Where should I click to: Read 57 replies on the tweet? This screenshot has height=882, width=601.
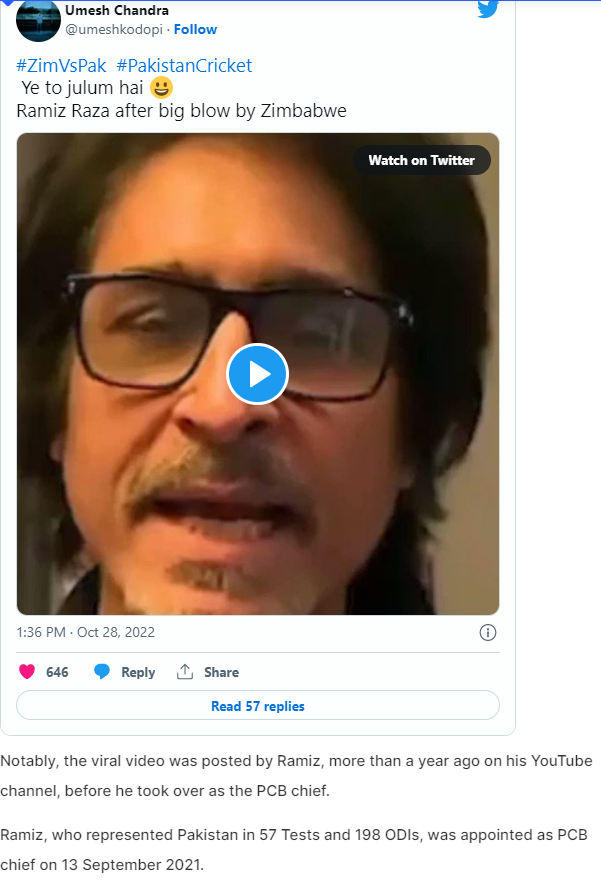click(257, 706)
